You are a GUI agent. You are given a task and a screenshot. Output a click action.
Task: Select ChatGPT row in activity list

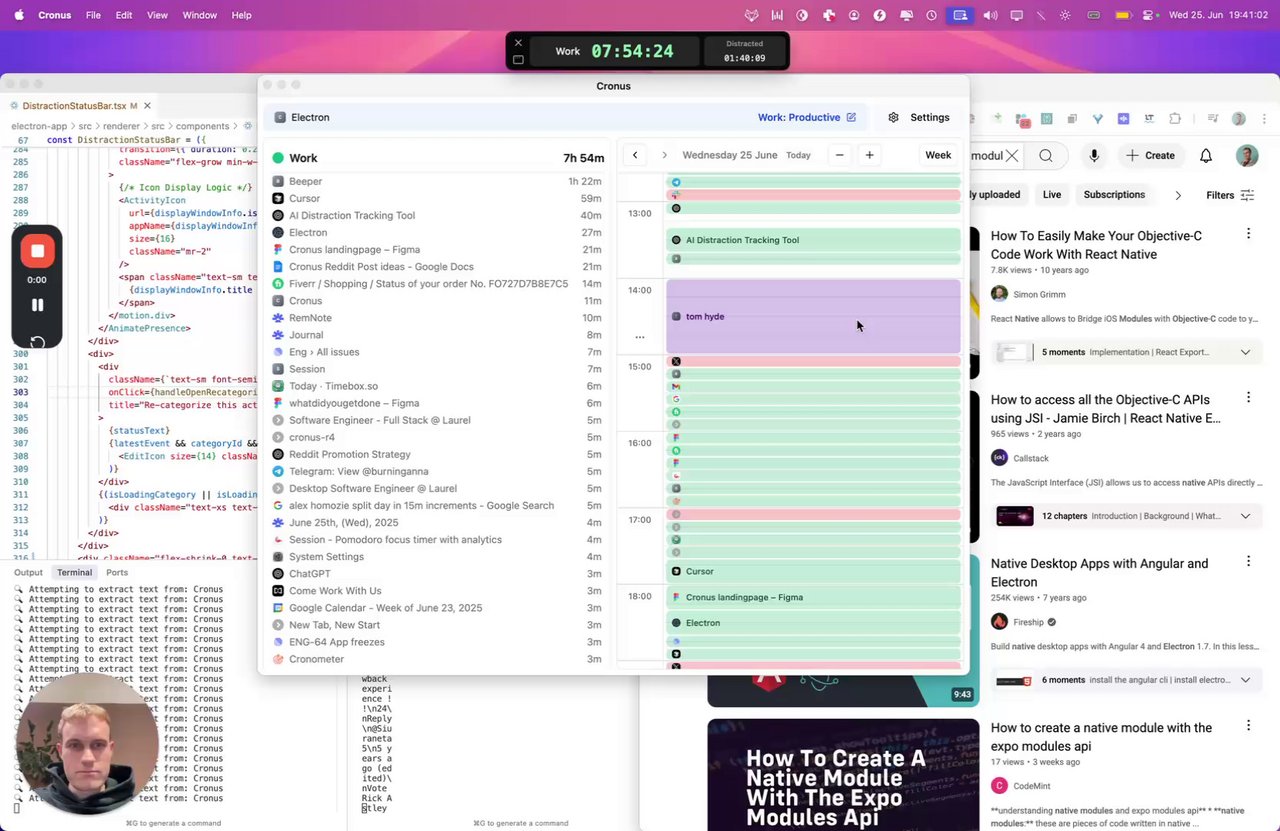438,573
